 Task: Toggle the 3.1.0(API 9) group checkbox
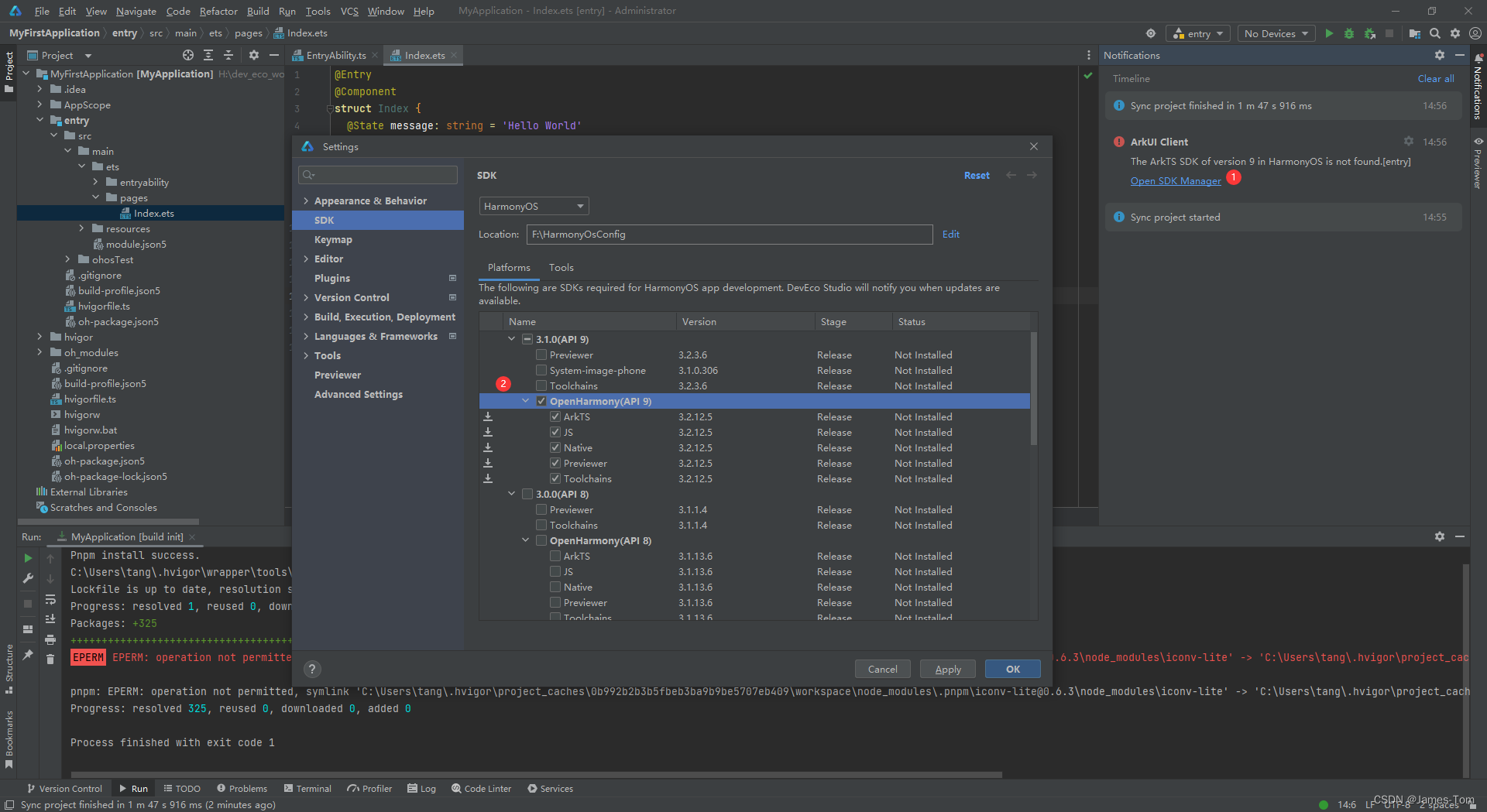coord(527,339)
